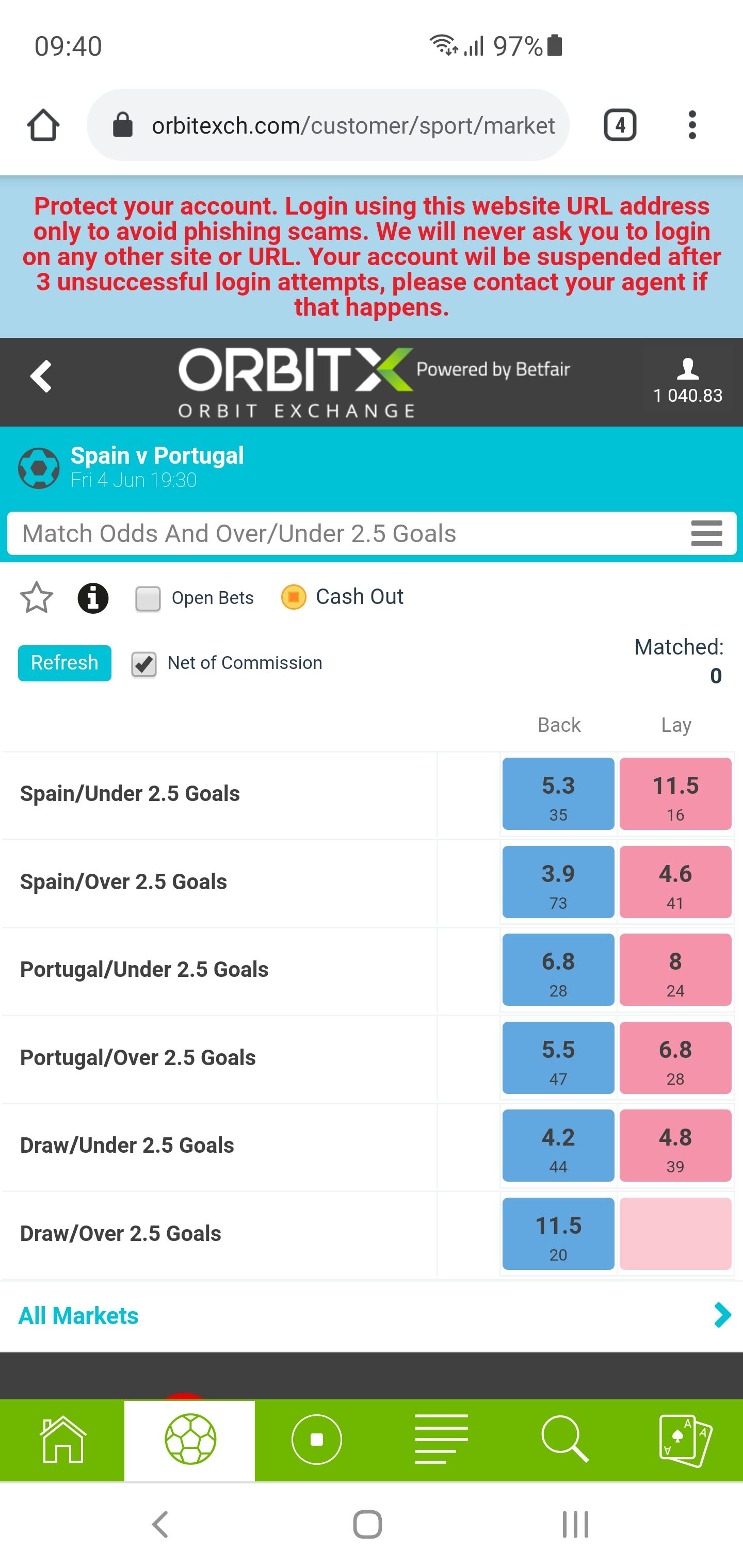This screenshot has width=743, height=1568.
Task: Enable the Open Bets checkbox
Action: coord(148,598)
